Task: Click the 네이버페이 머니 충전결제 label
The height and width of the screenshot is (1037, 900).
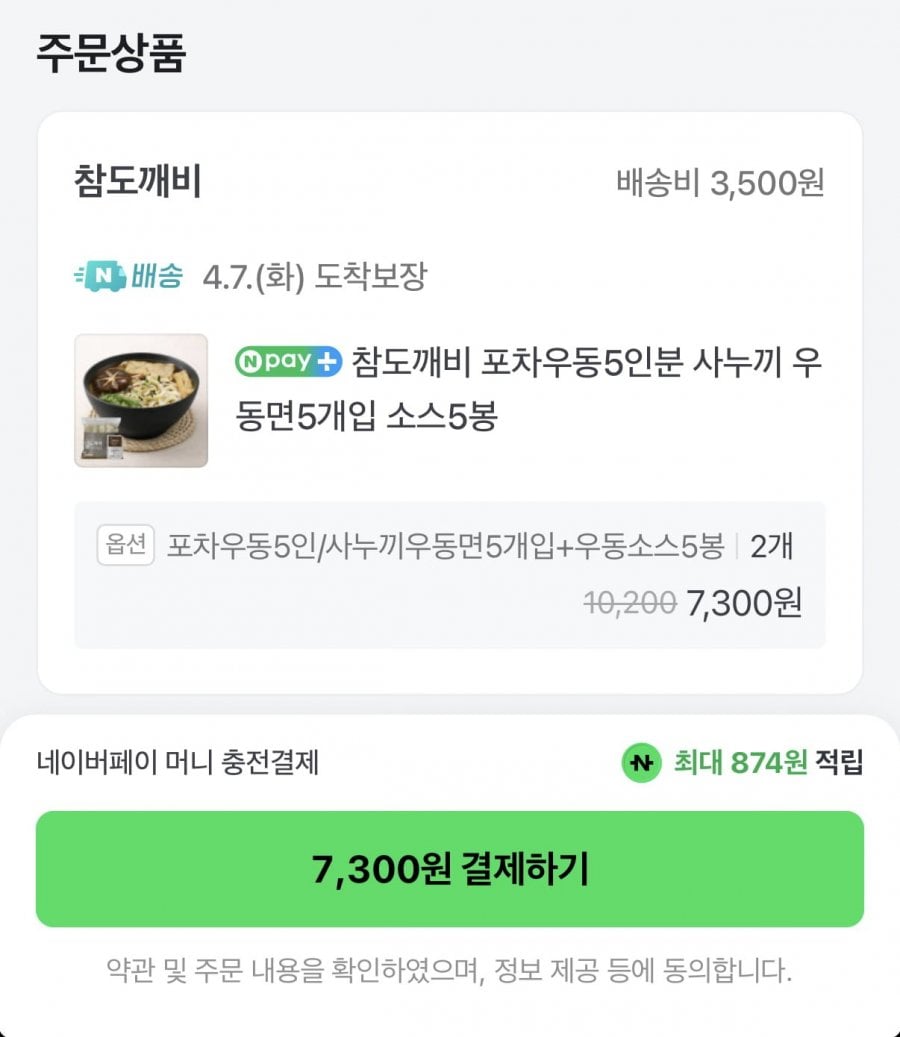Action: tap(178, 763)
